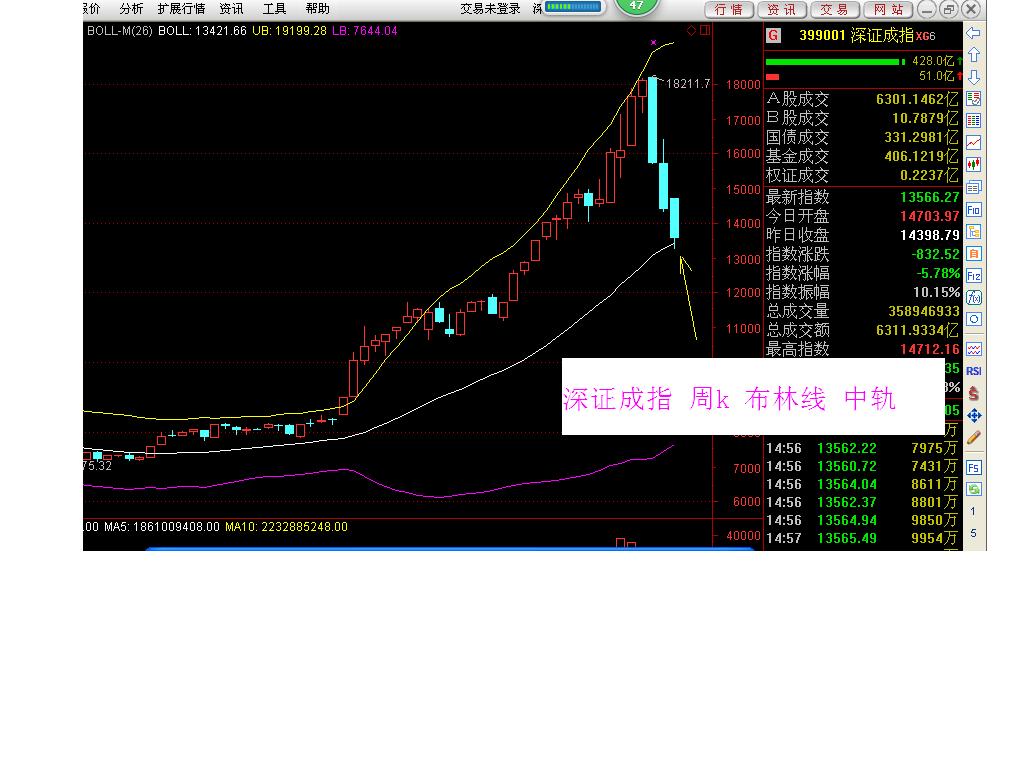
Task: Click the 交易 button at top right
Action: click(835, 9)
